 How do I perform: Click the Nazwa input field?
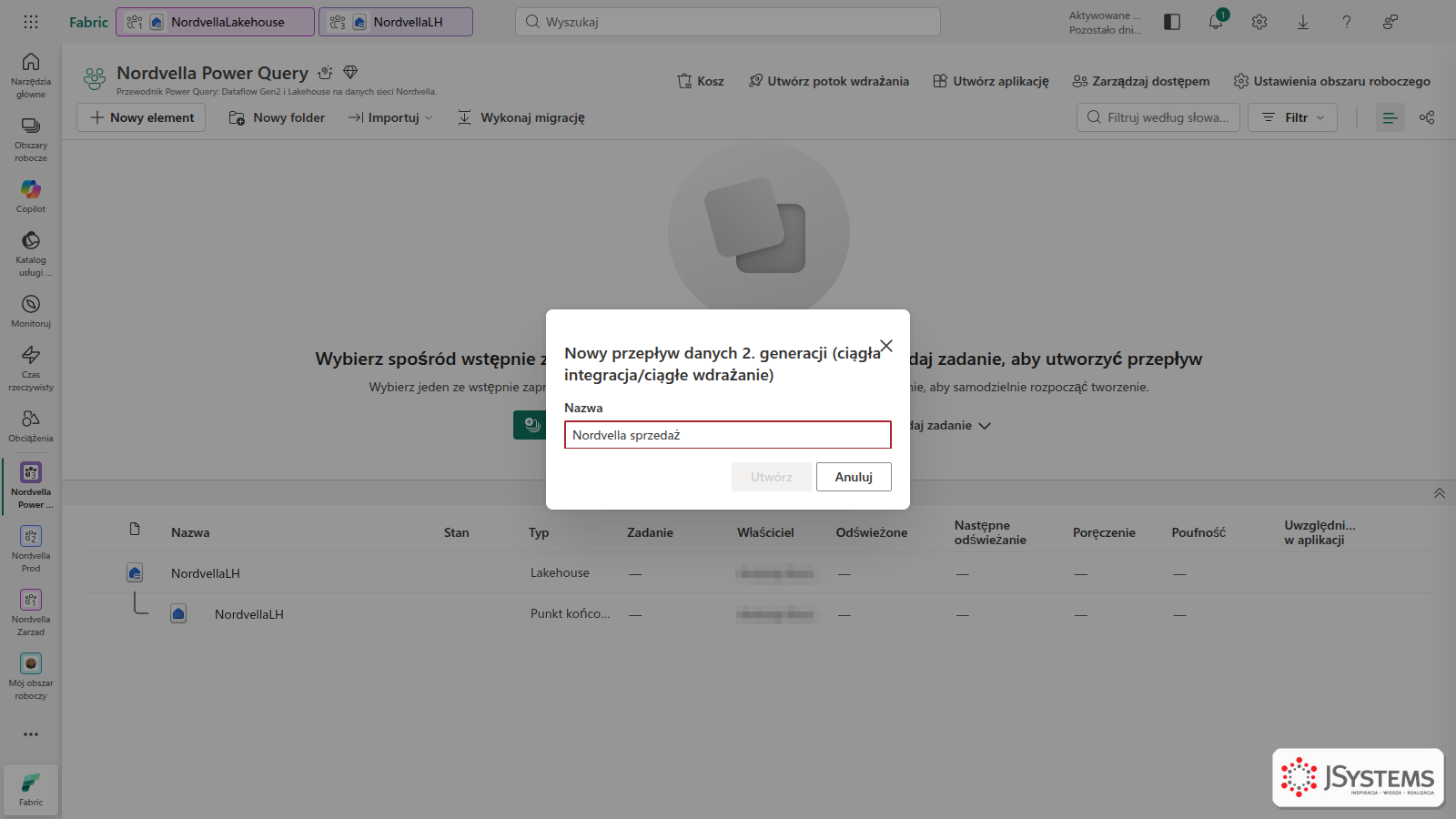728,435
